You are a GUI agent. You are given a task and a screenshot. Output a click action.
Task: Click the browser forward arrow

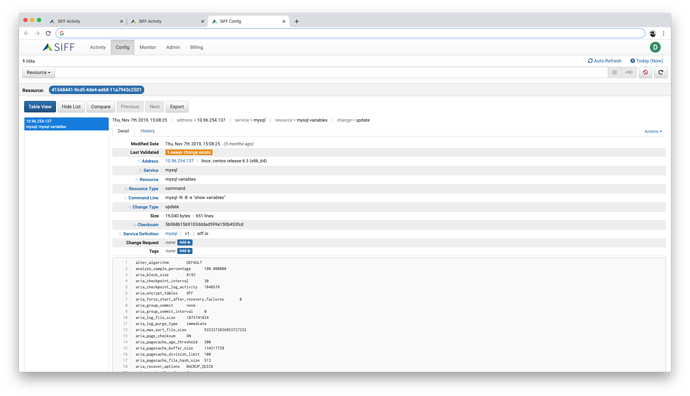pyautogui.click(x=37, y=33)
